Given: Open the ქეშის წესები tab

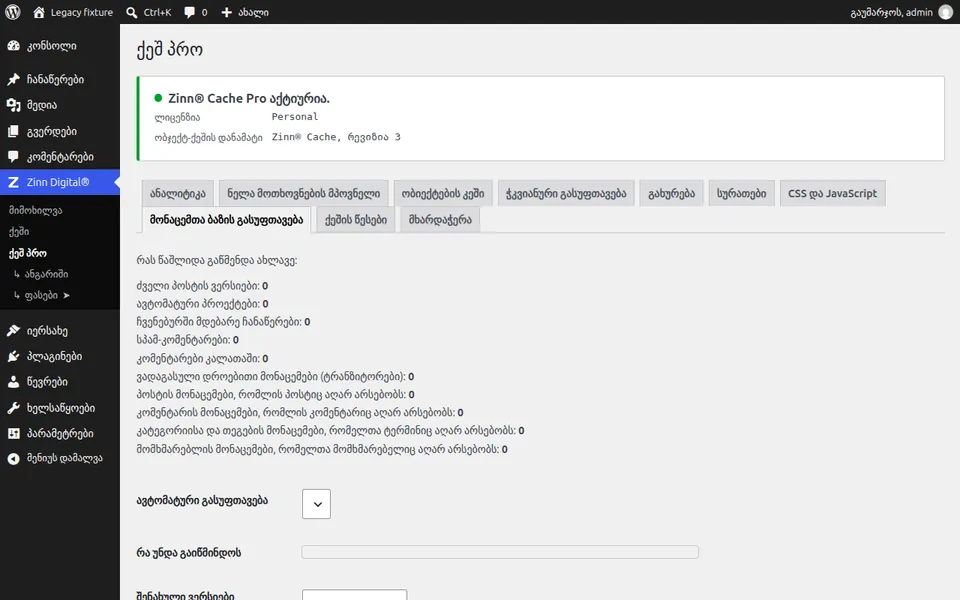Looking at the screenshot, I should (356, 220).
